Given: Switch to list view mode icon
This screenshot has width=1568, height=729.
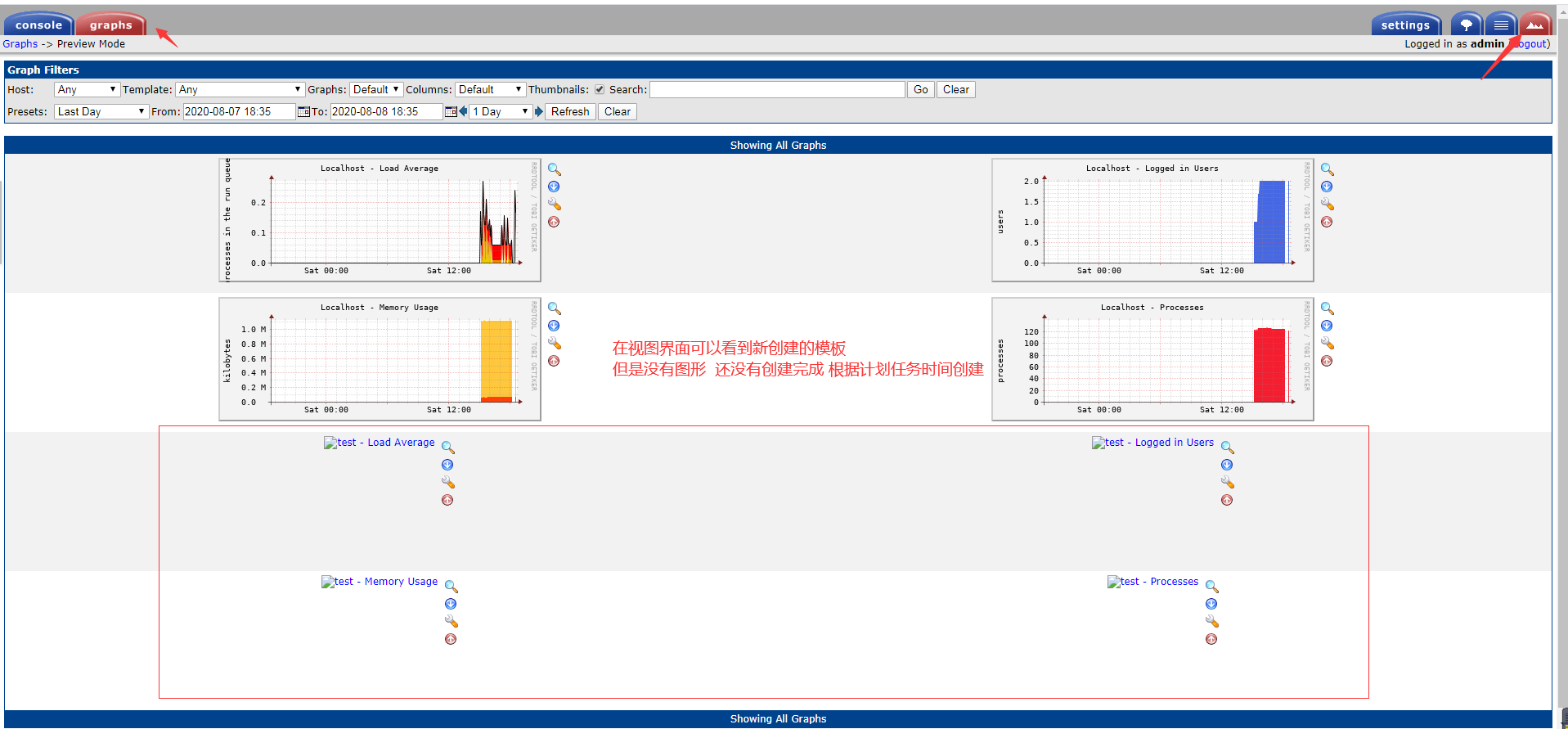Looking at the screenshot, I should click(x=1501, y=25).
